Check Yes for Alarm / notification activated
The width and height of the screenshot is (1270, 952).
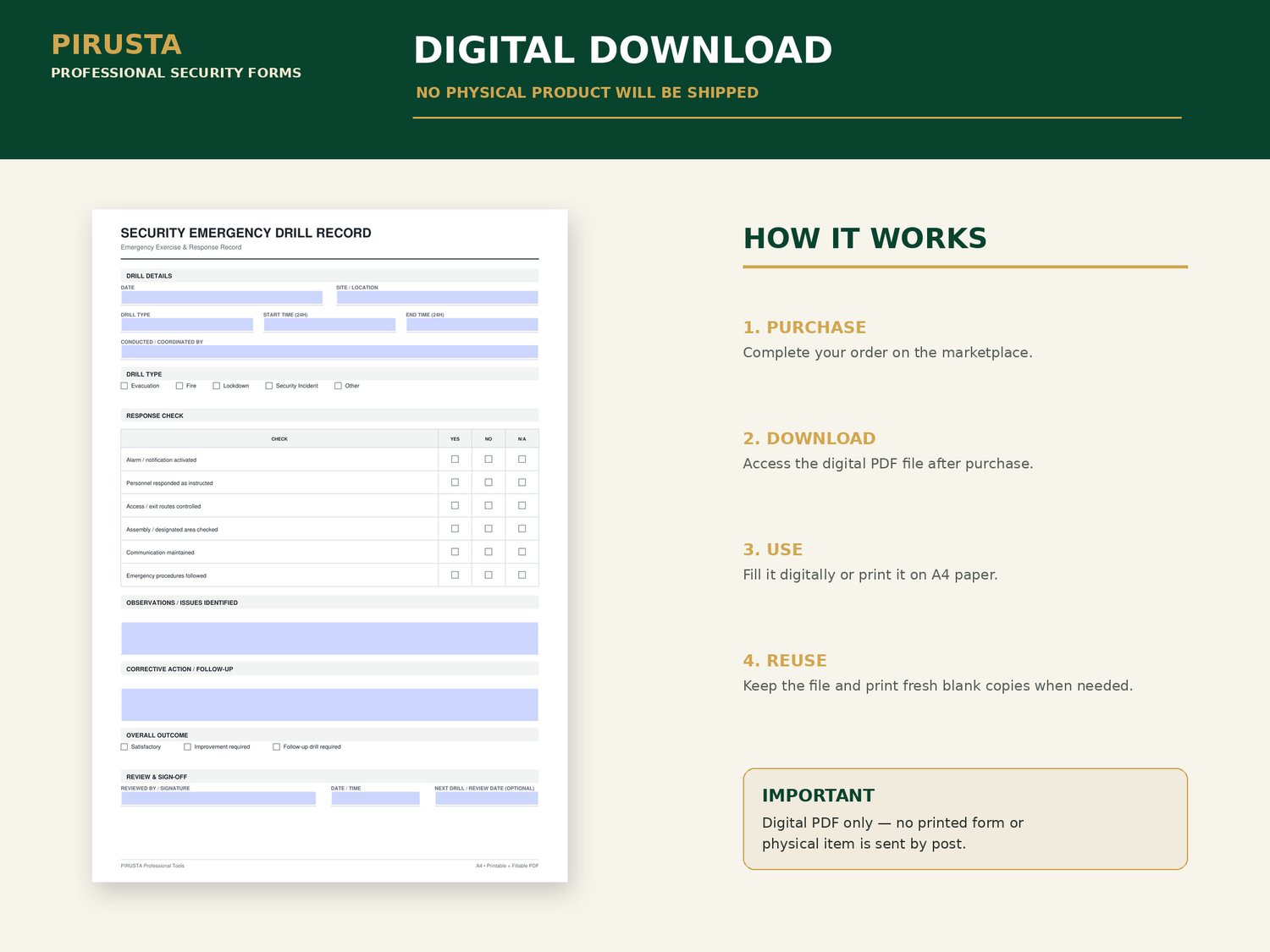tap(455, 459)
